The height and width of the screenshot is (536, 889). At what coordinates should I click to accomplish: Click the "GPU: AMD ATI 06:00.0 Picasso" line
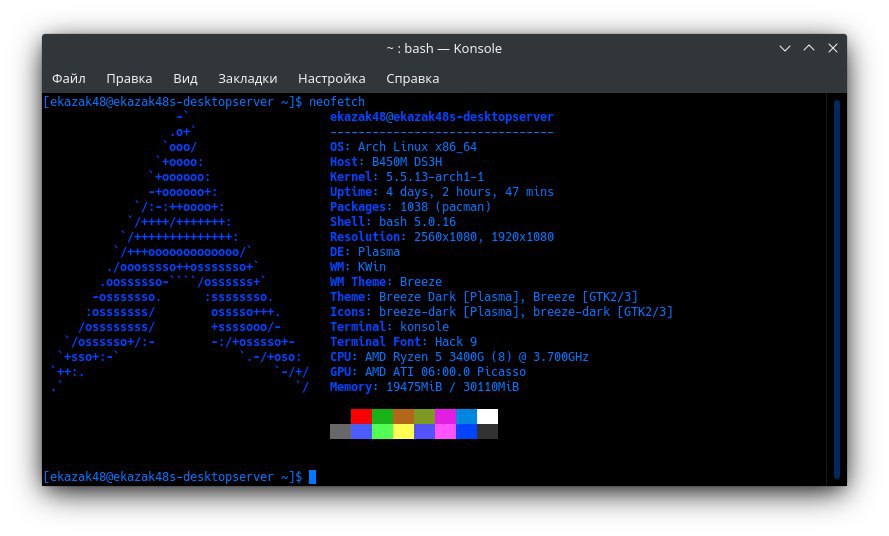(428, 372)
